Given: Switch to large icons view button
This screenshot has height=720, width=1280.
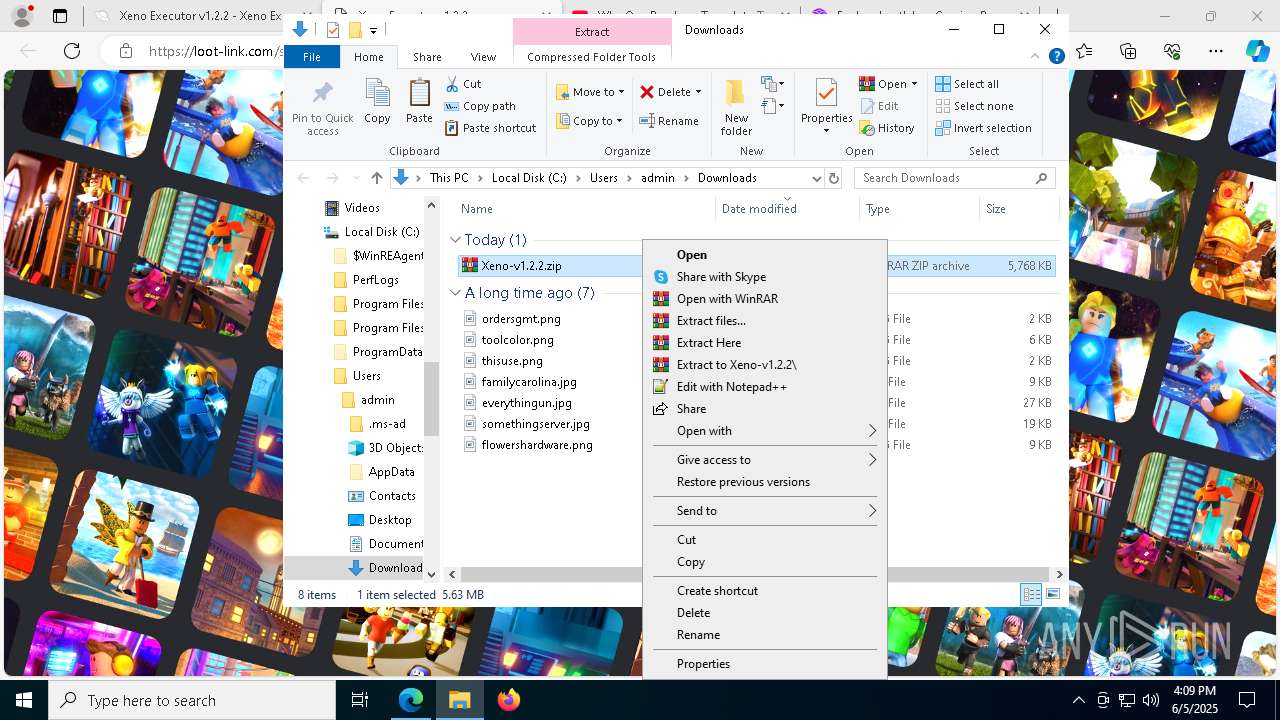Looking at the screenshot, I should (1052, 594).
